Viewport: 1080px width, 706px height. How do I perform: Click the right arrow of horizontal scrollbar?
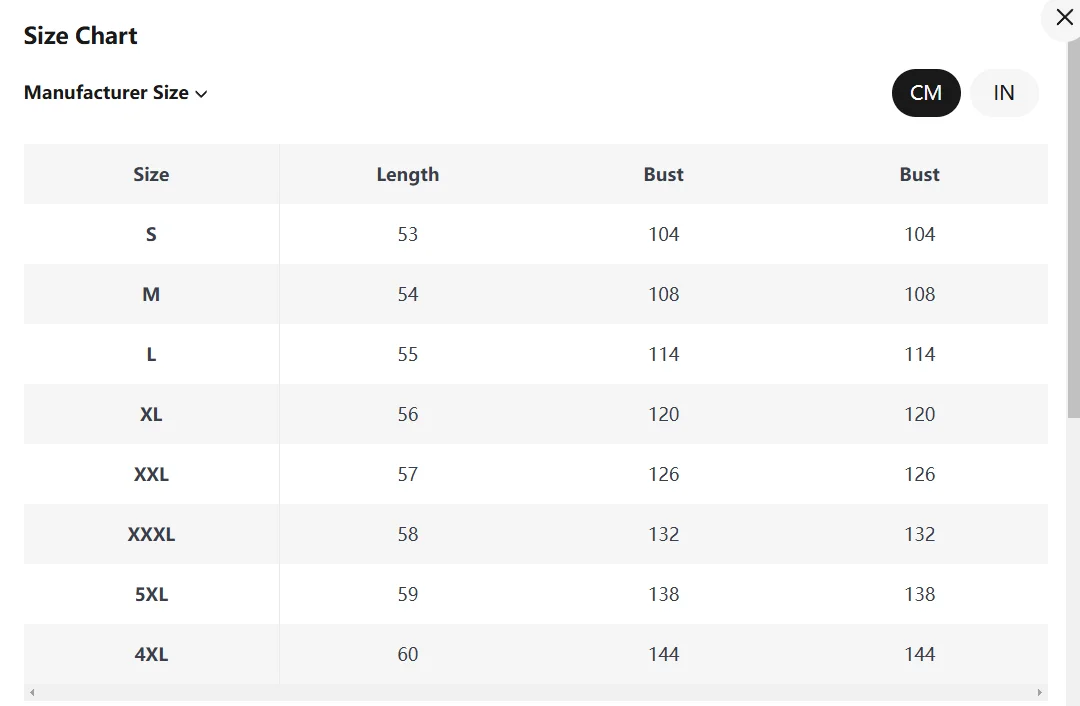coord(1039,692)
